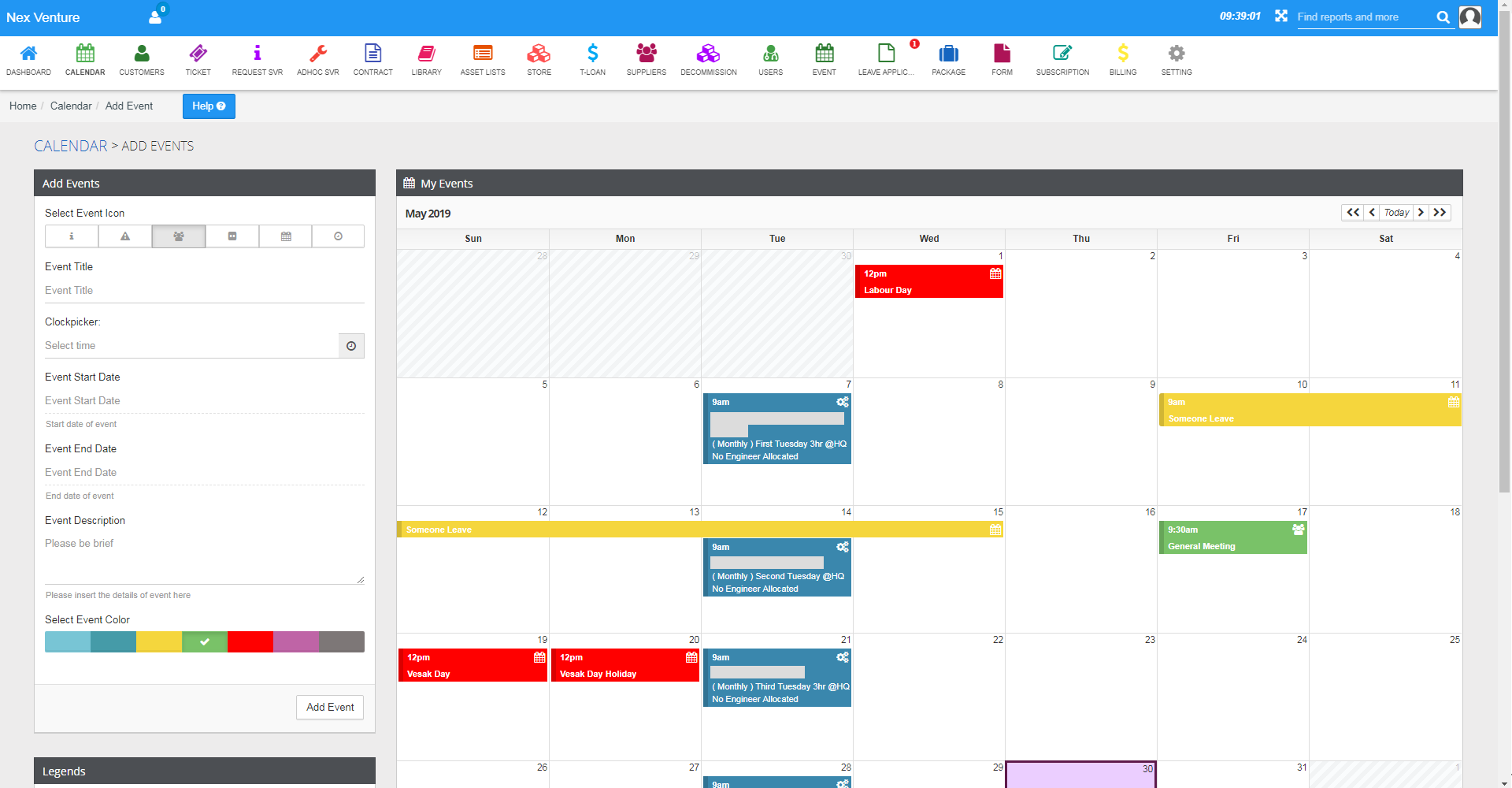
Task: Jump back using double left arrow
Action: pos(1353,213)
